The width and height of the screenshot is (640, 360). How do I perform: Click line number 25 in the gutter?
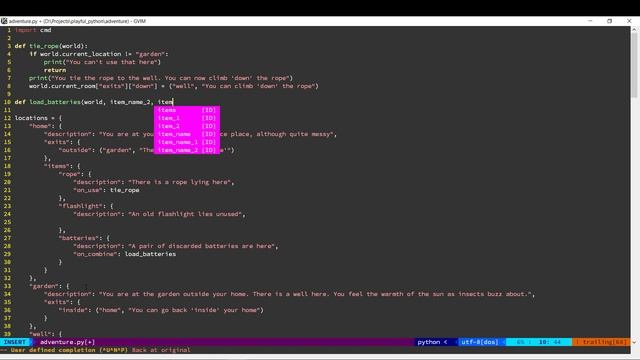7,222
